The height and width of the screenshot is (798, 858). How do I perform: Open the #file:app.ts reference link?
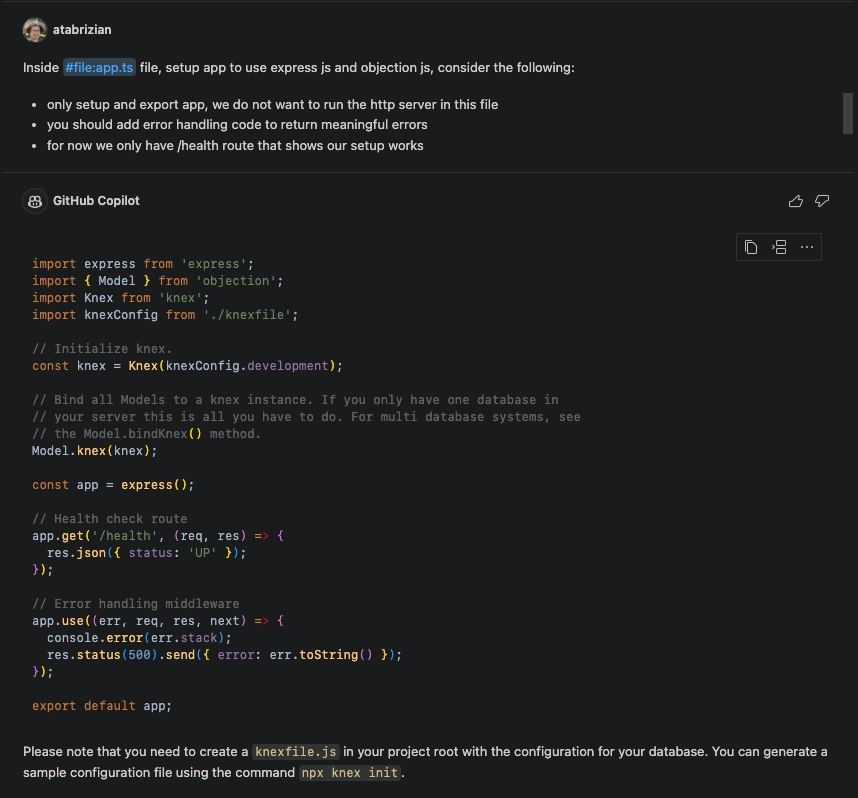[99, 68]
